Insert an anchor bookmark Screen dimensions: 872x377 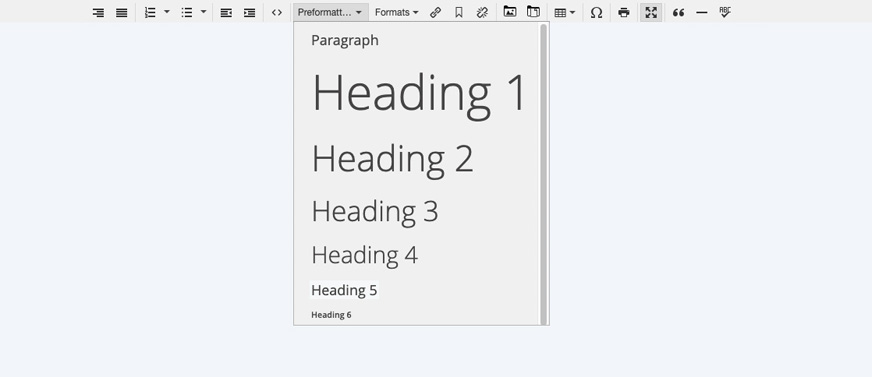[459, 12]
